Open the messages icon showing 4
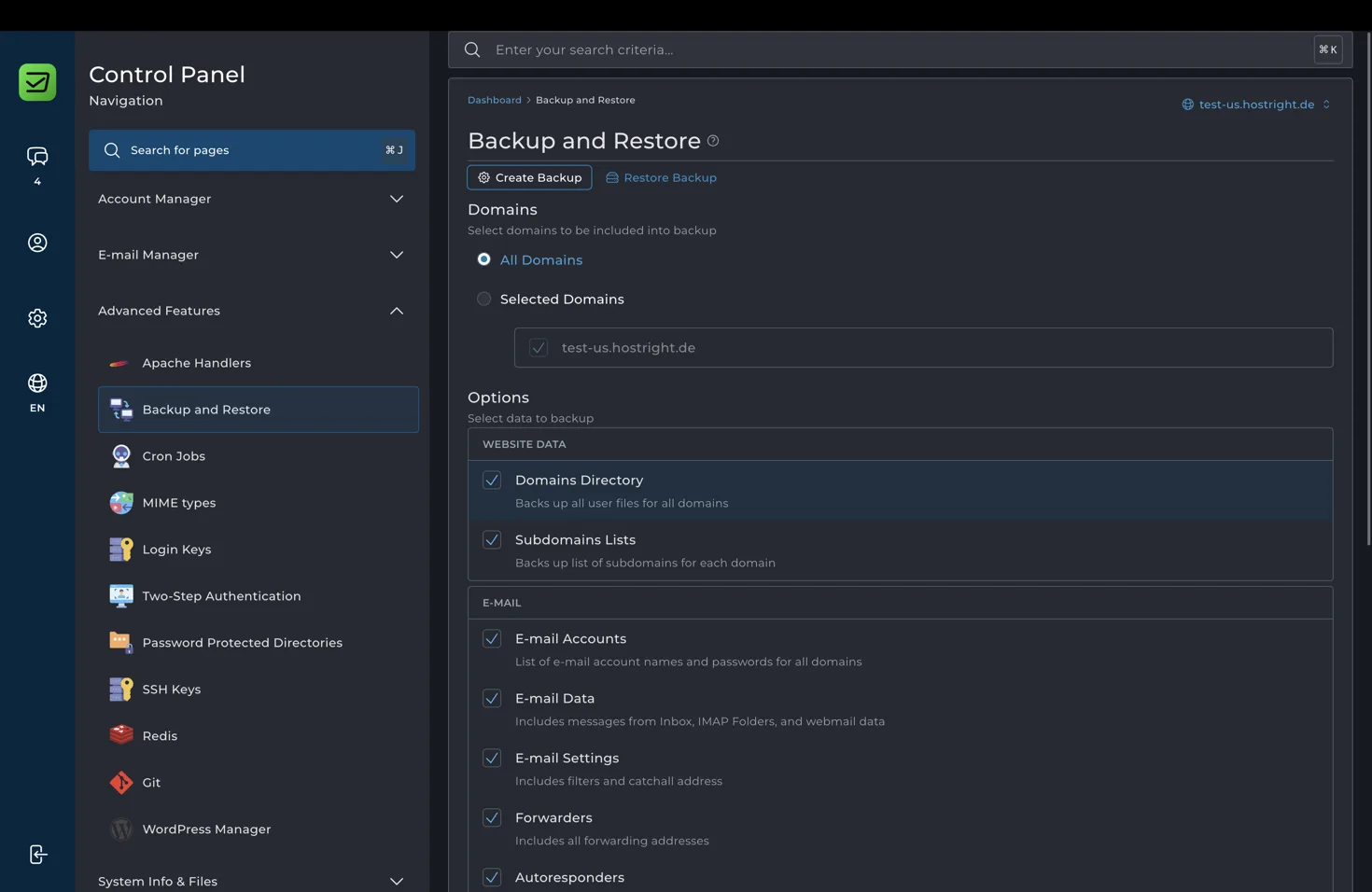 (37, 156)
